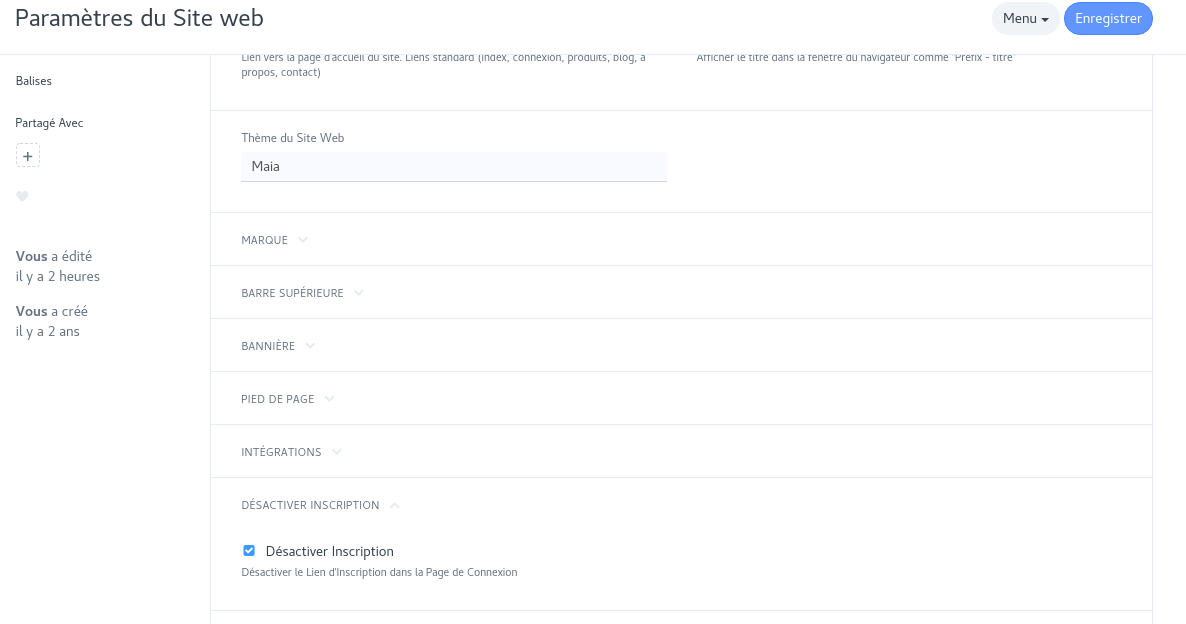Image resolution: width=1186 pixels, height=624 pixels.
Task: Click the "Désactiver le Lien d'Inscription" description text
Action: tap(379, 573)
